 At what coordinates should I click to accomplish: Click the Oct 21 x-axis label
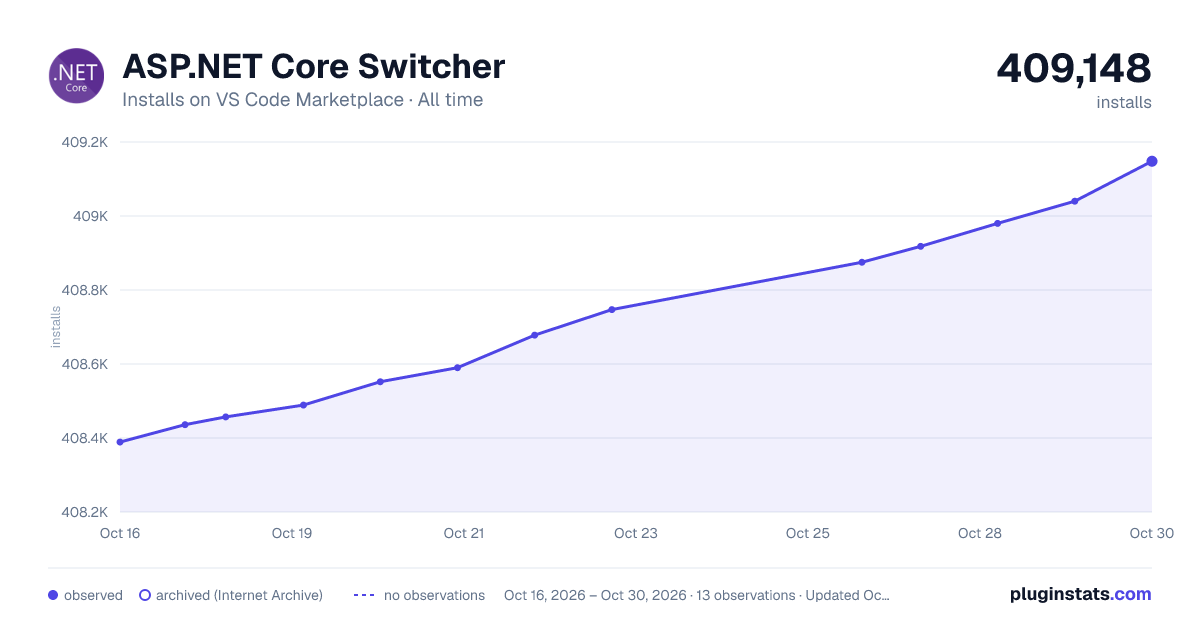464,533
